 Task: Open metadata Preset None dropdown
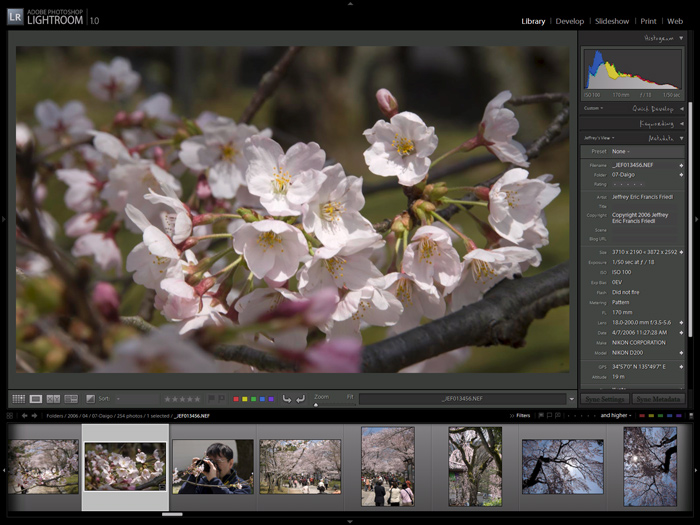coord(621,152)
